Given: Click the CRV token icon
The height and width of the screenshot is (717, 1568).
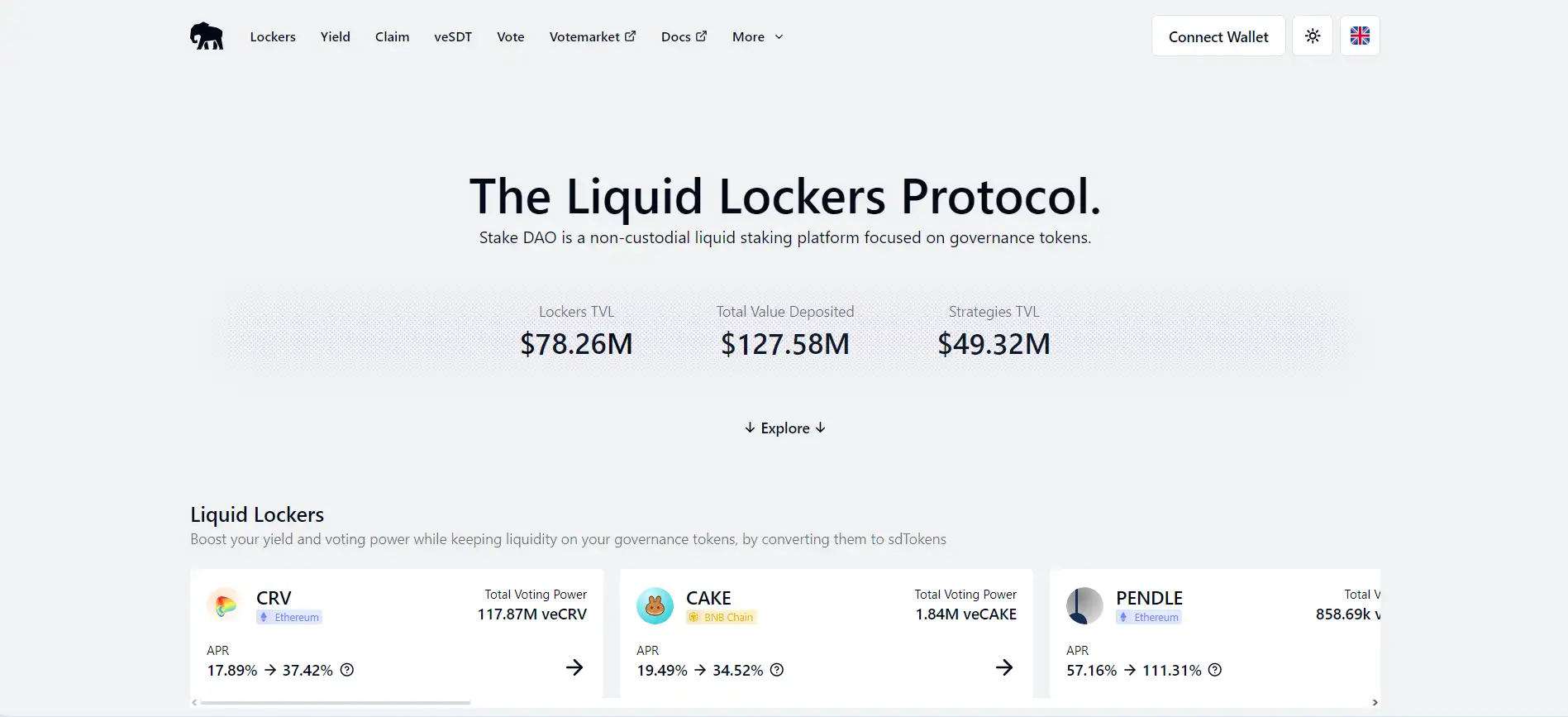Looking at the screenshot, I should pyautogui.click(x=224, y=605).
